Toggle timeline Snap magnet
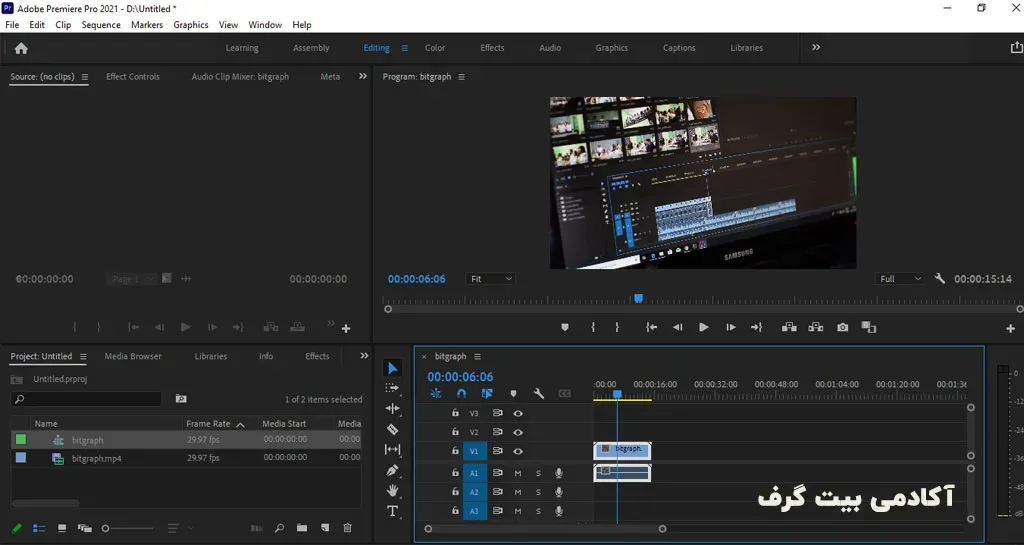 (462, 394)
